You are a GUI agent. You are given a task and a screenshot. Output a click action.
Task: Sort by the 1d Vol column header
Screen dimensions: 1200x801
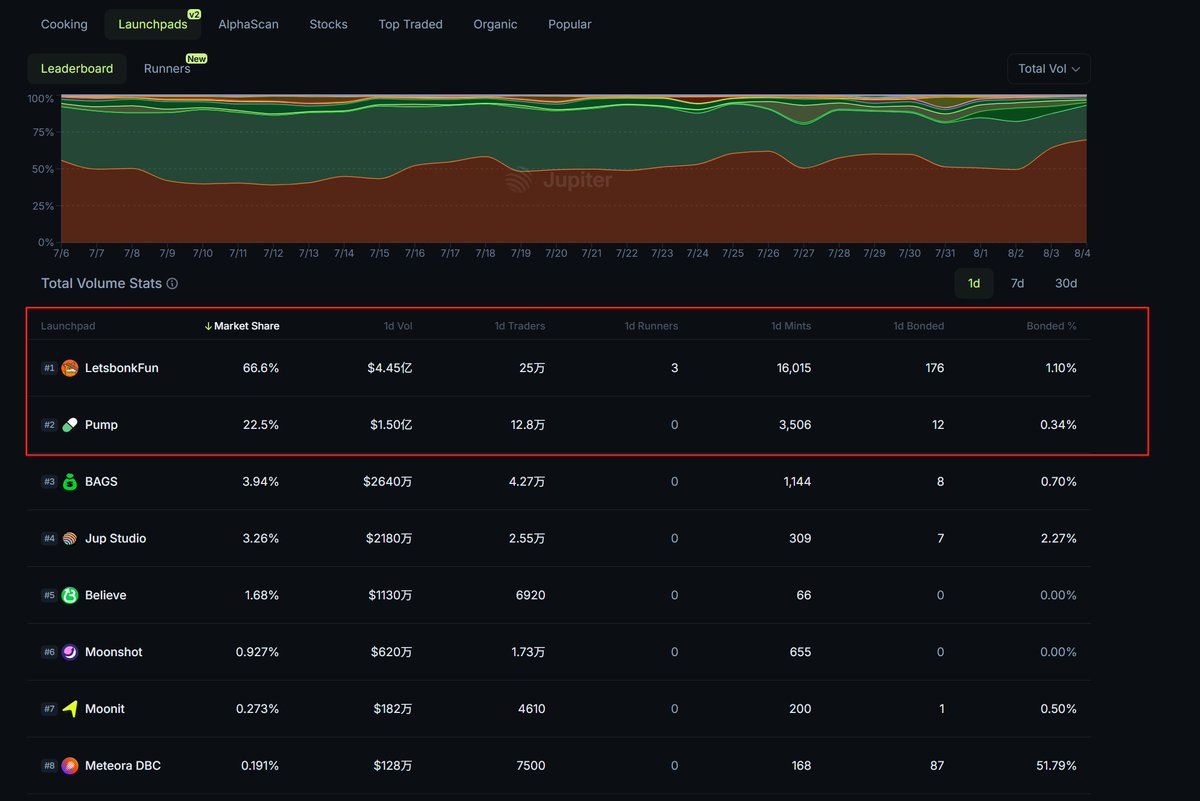[396, 326]
